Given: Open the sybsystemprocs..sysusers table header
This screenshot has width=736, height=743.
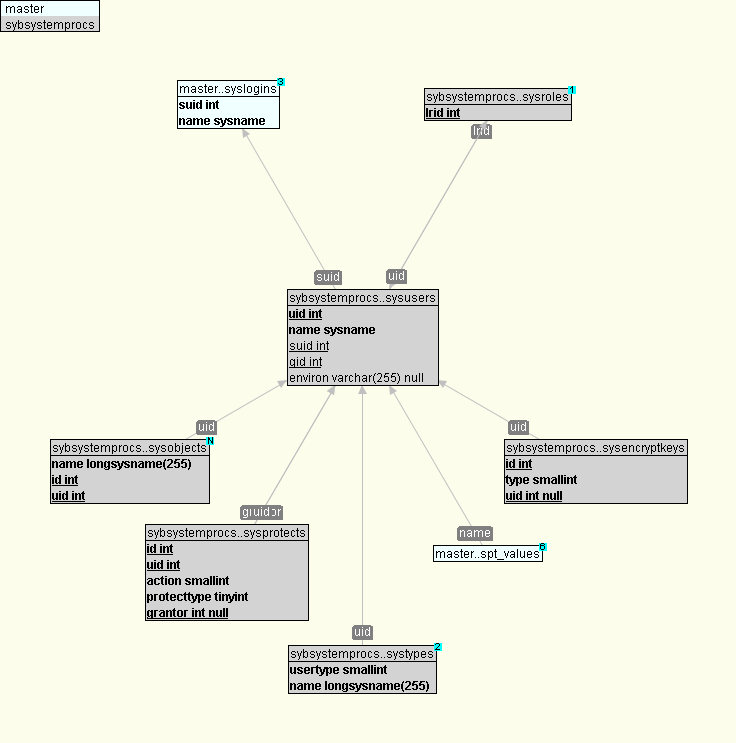Looking at the screenshot, I should pos(362,298).
